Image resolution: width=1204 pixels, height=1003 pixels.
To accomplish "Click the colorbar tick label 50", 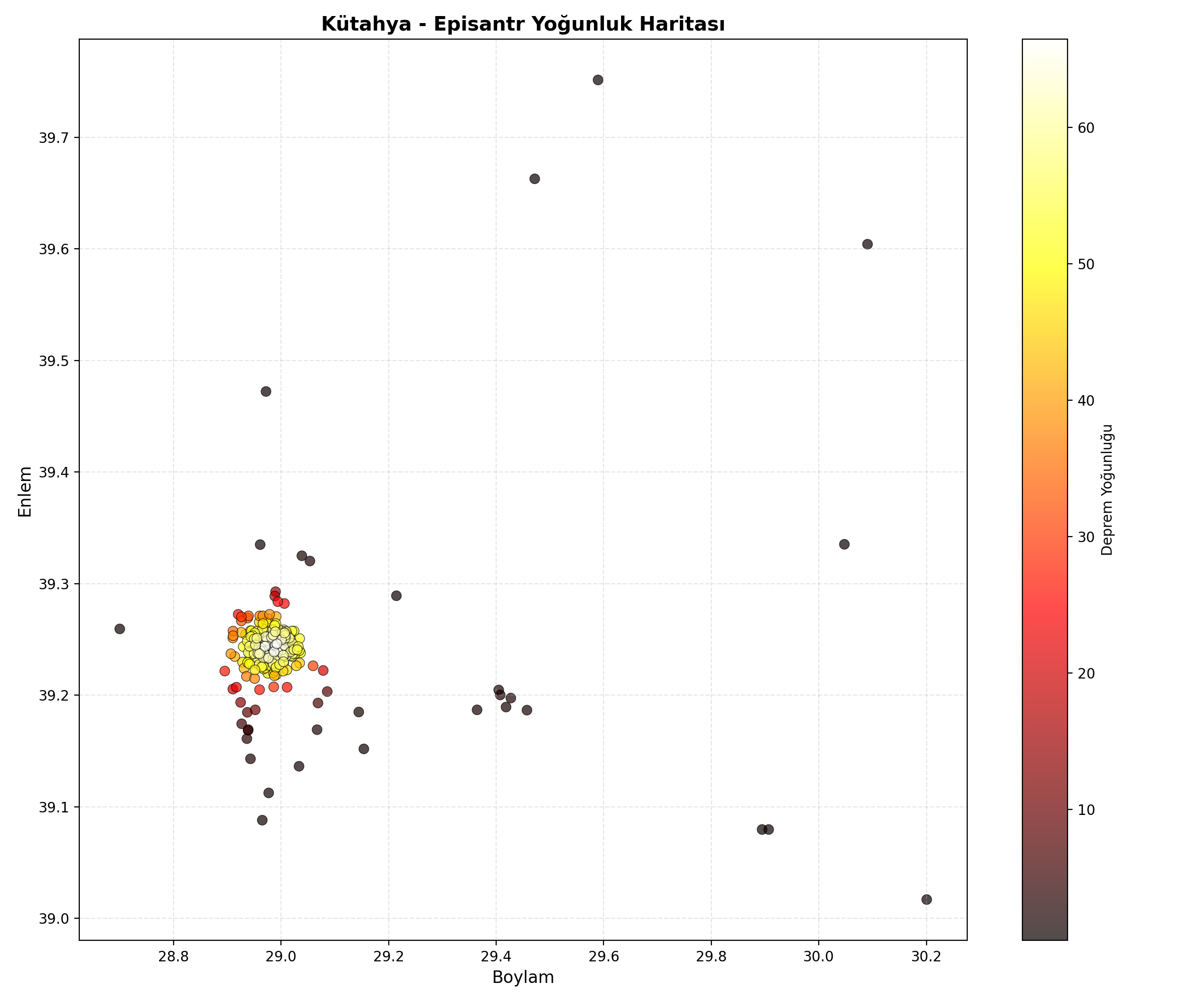I will pos(1087,264).
